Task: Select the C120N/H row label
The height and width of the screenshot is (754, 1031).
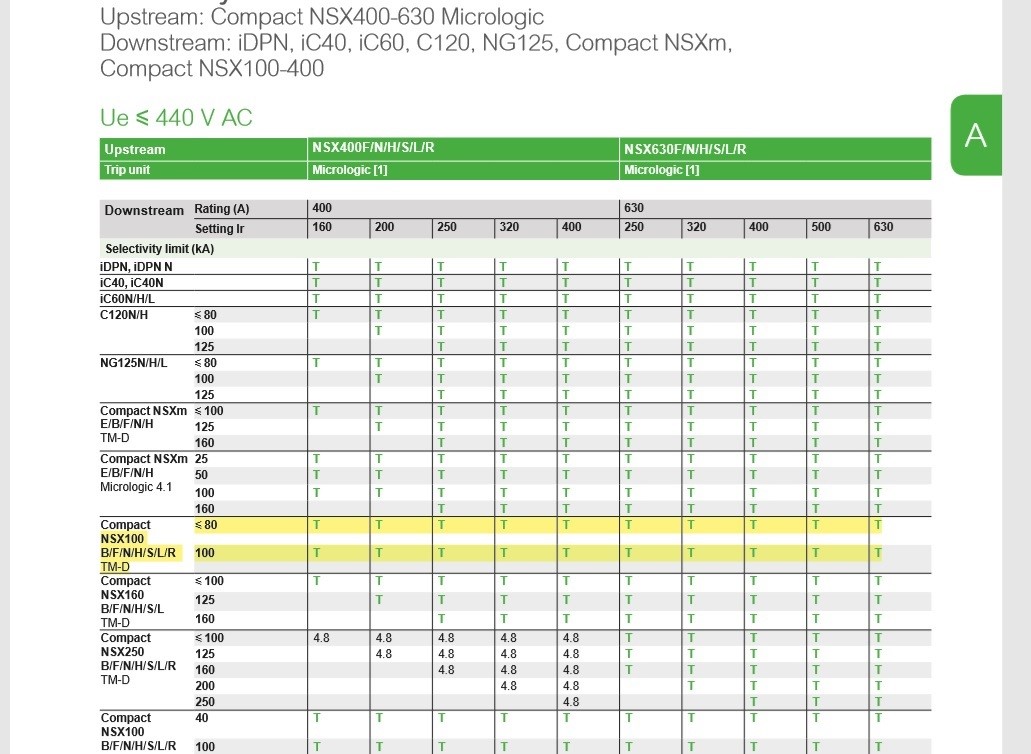Action: click(x=124, y=315)
